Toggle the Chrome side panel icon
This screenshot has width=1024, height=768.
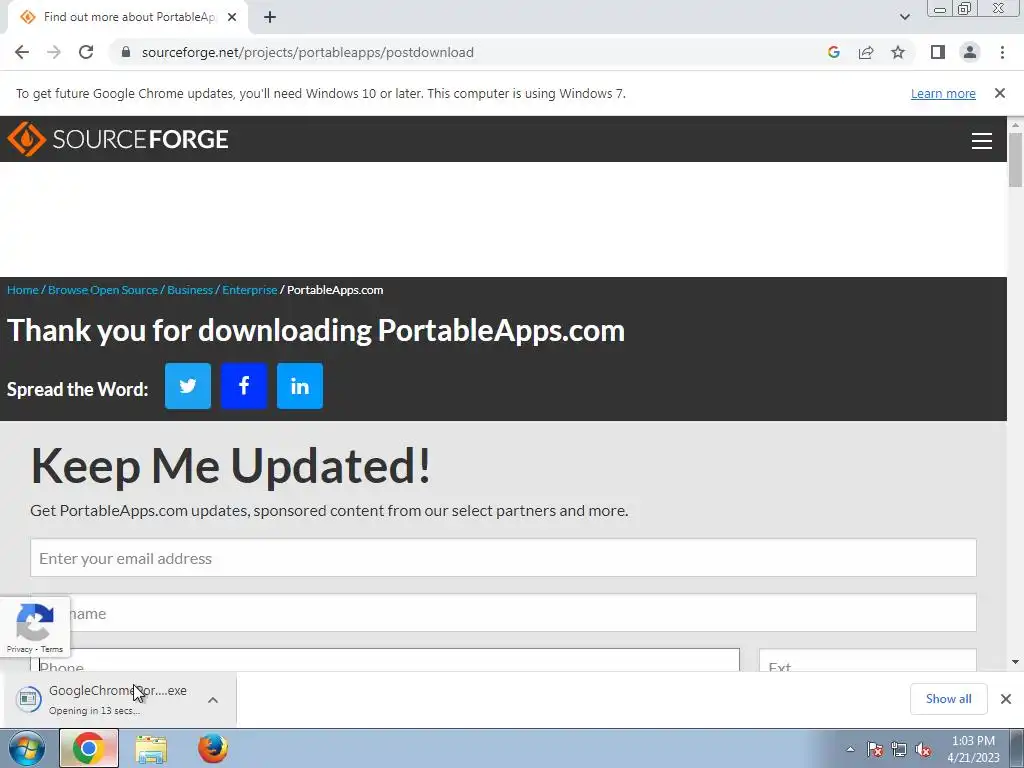pyautogui.click(x=938, y=52)
